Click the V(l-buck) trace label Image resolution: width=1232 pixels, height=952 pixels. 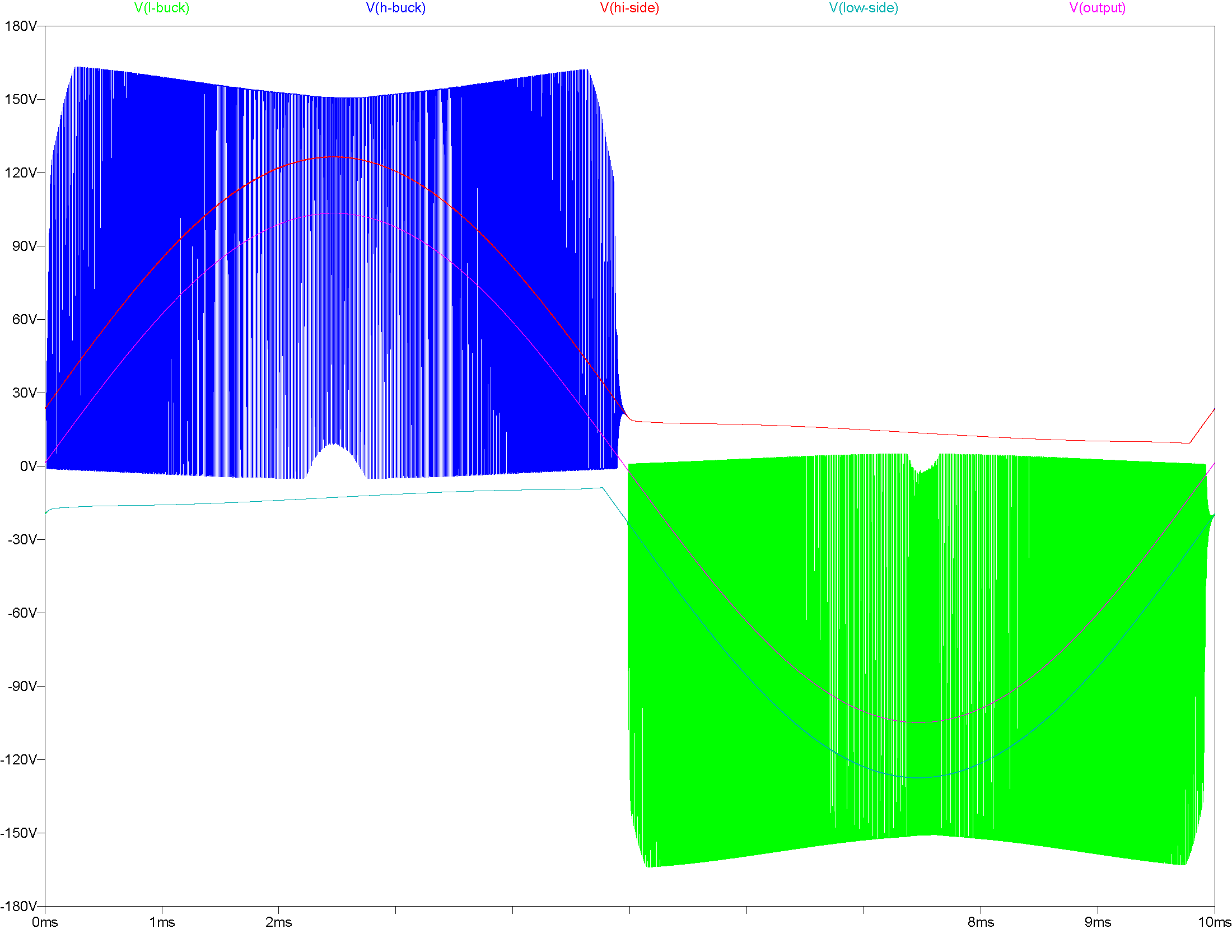pos(162,8)
